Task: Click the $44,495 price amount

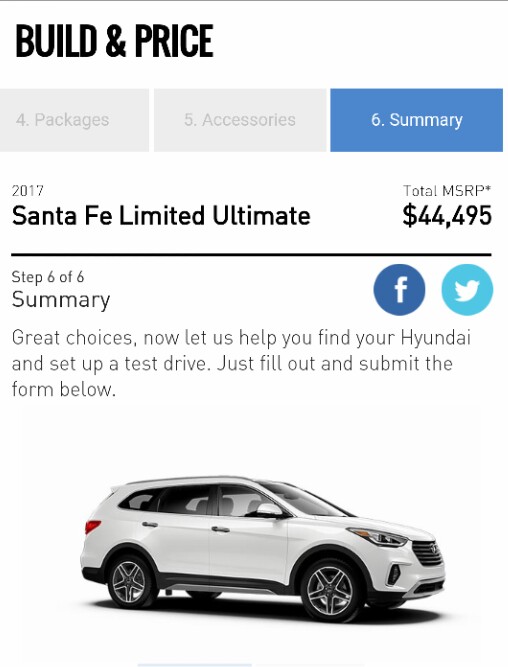Action: (x=447, y=216)
